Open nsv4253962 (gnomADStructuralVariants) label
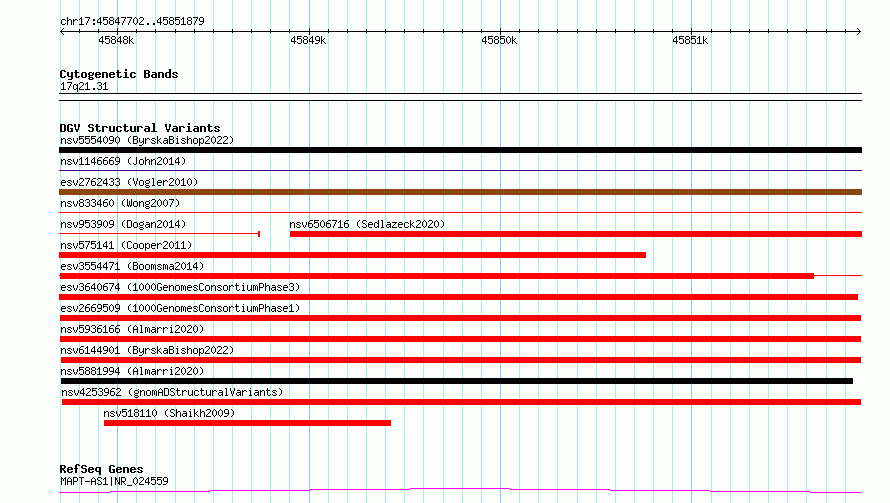Image resolution: width=890 pixels, height=503 pixels. click(x=172, y=392)
